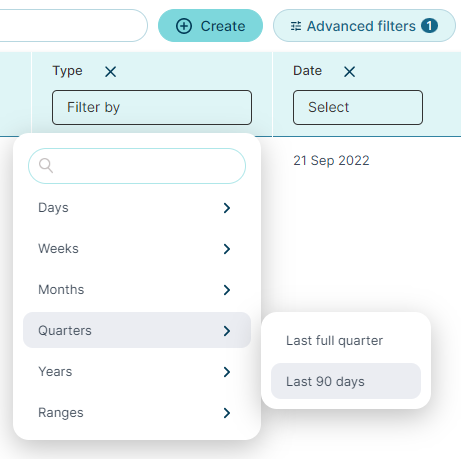
Task: Click the Advanced filters sliders icon
Action: 296,26
